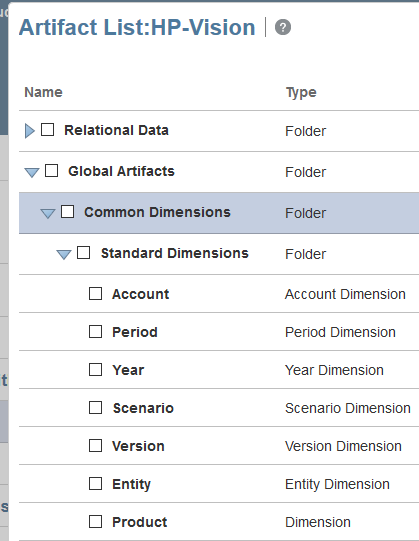Collapse the Global Artifacts folder

32,172
